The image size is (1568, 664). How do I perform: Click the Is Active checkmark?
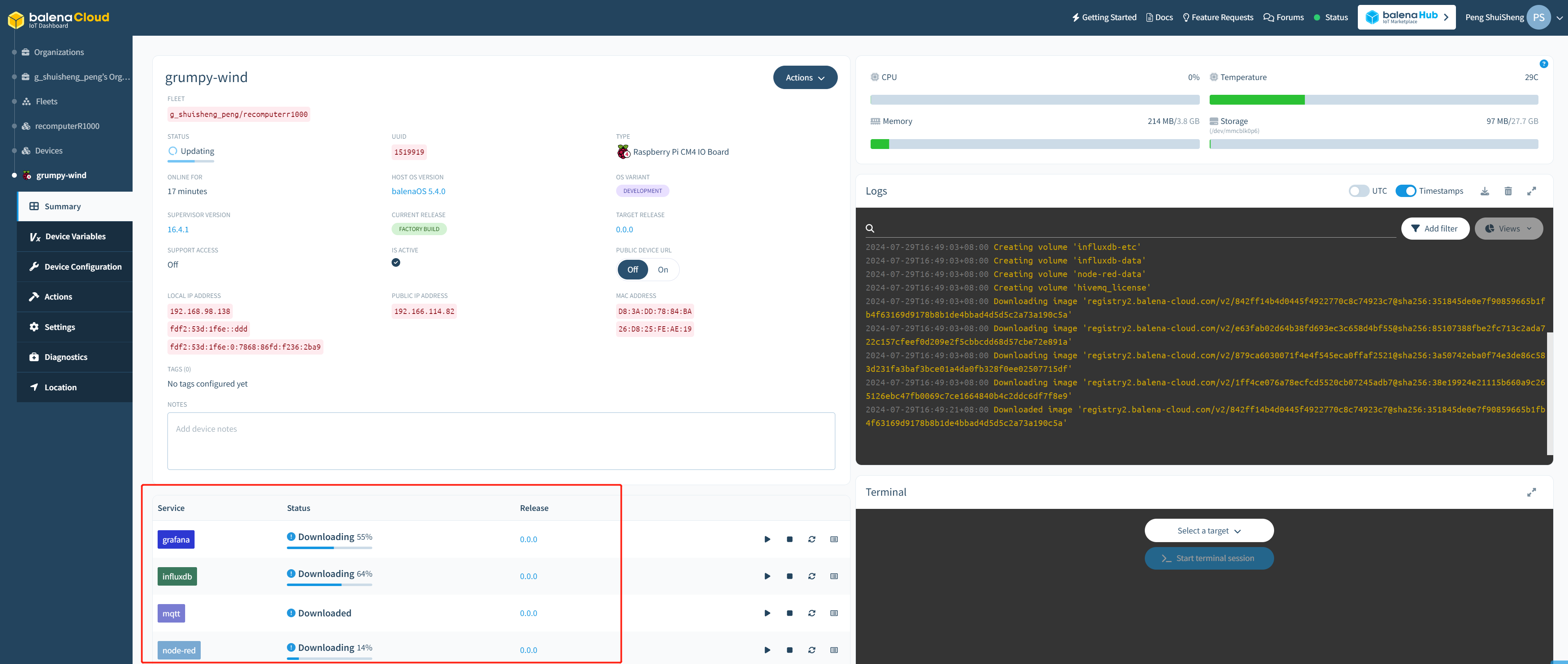tap(396, 263)
